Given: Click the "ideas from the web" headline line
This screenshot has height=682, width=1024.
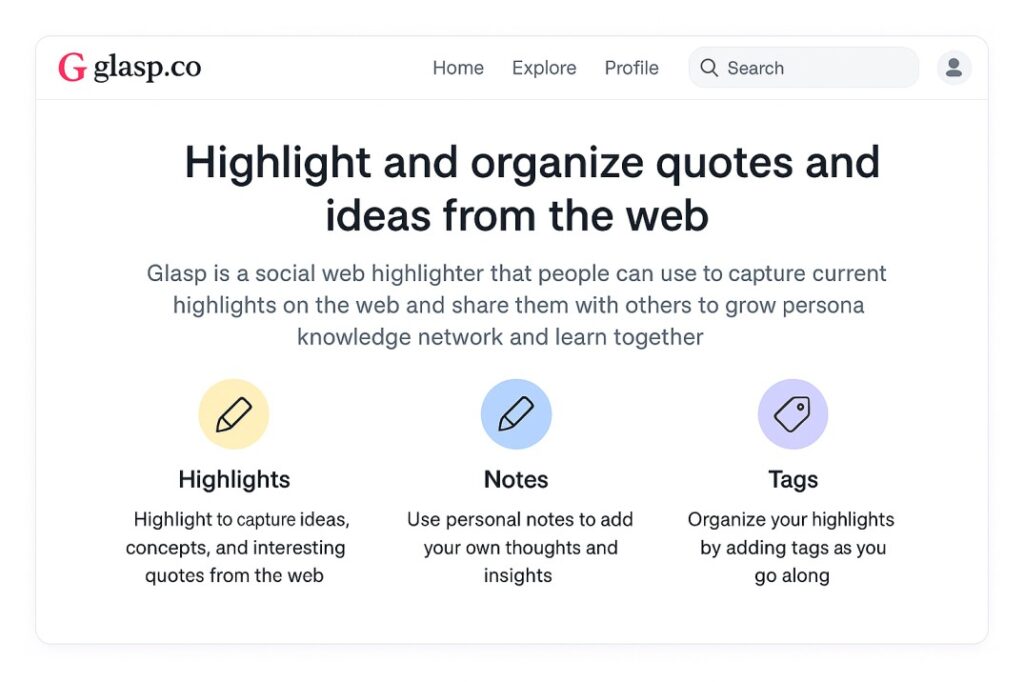Looking at the screenshot, I should click(x=516, y=215).
